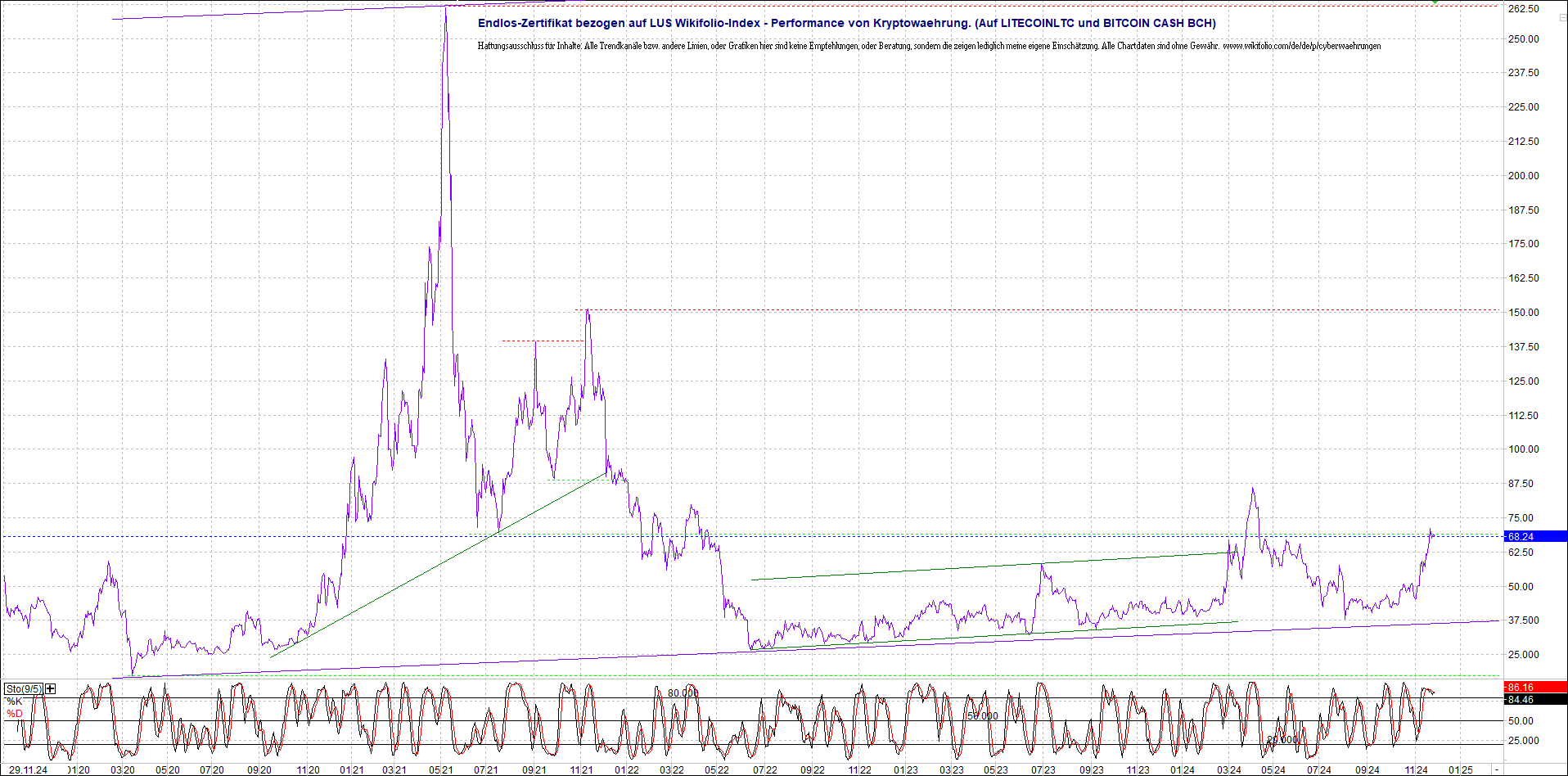Select the red %D legend label

pyautogui.click(x=14, y=714)
